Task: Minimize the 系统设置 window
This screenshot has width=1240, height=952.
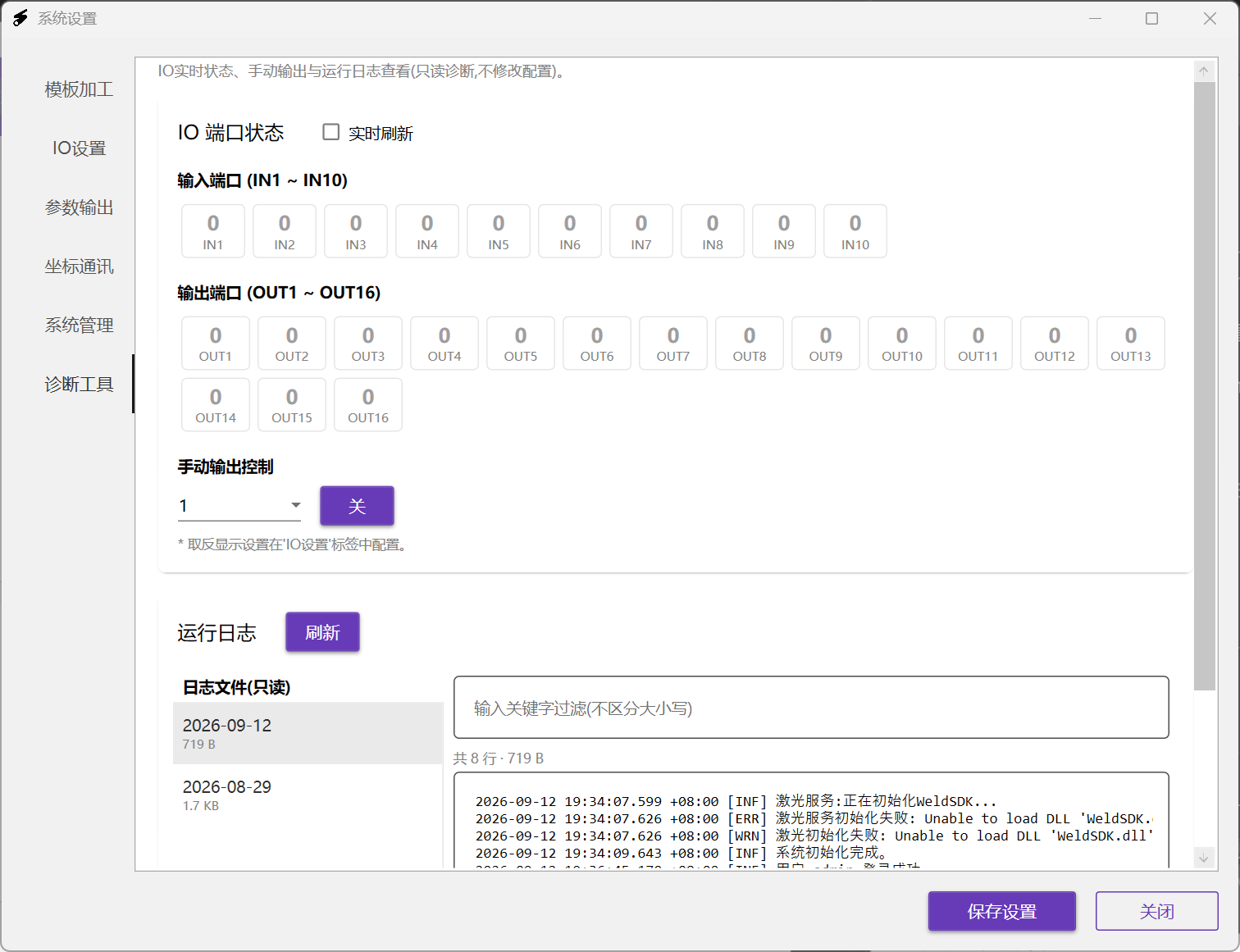Action: [1095, 18]
